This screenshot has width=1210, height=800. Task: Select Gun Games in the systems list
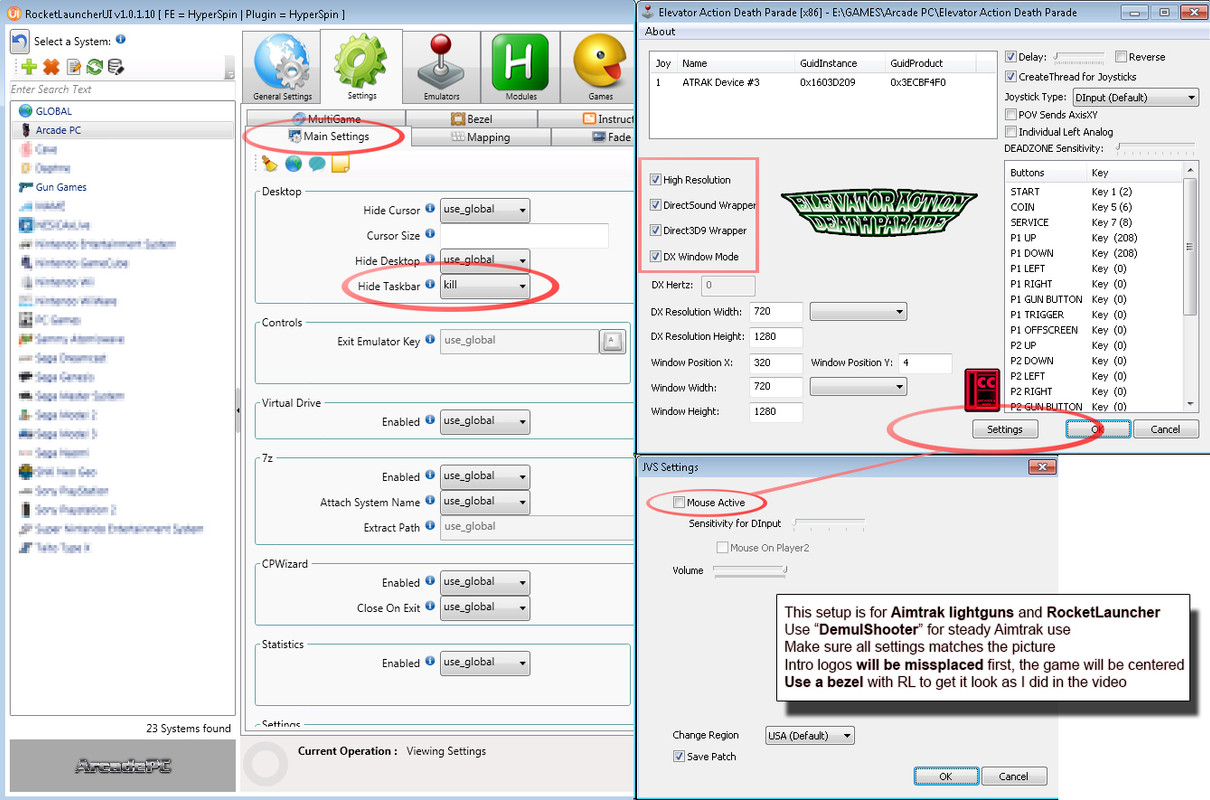coord(61,187)
